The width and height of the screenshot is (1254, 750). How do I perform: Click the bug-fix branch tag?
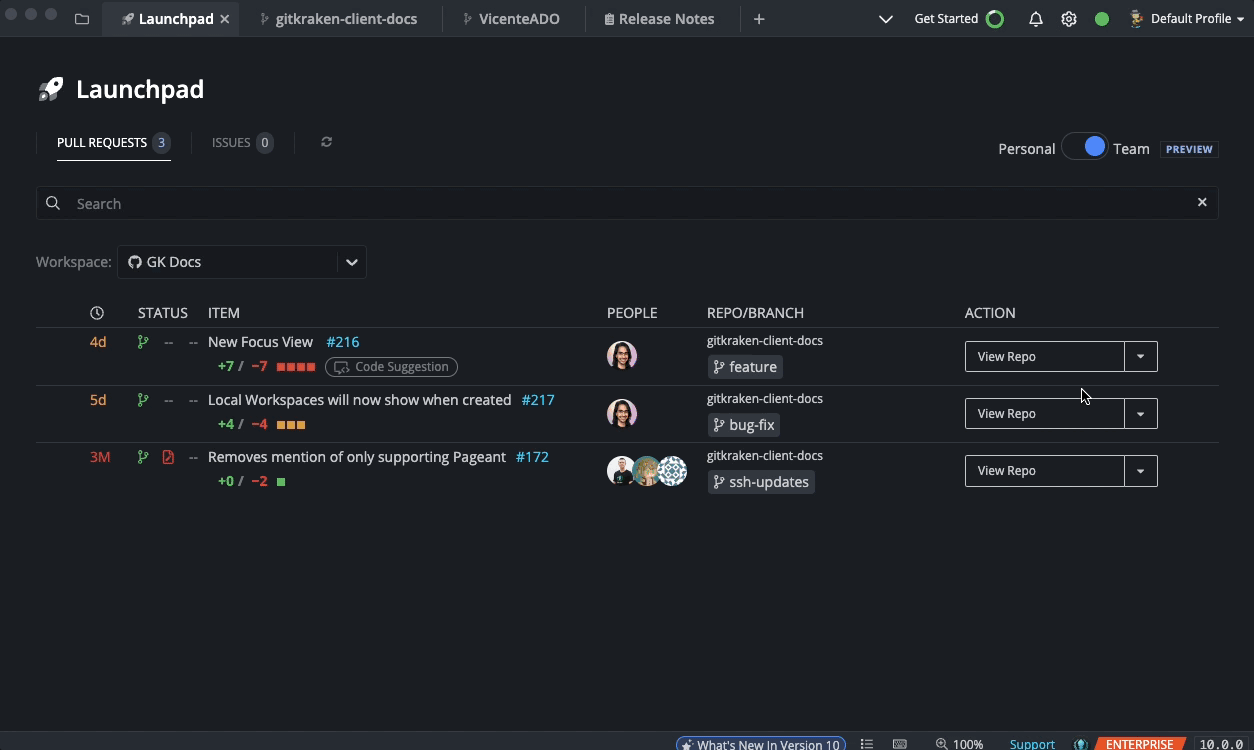(x=744, y=425)
